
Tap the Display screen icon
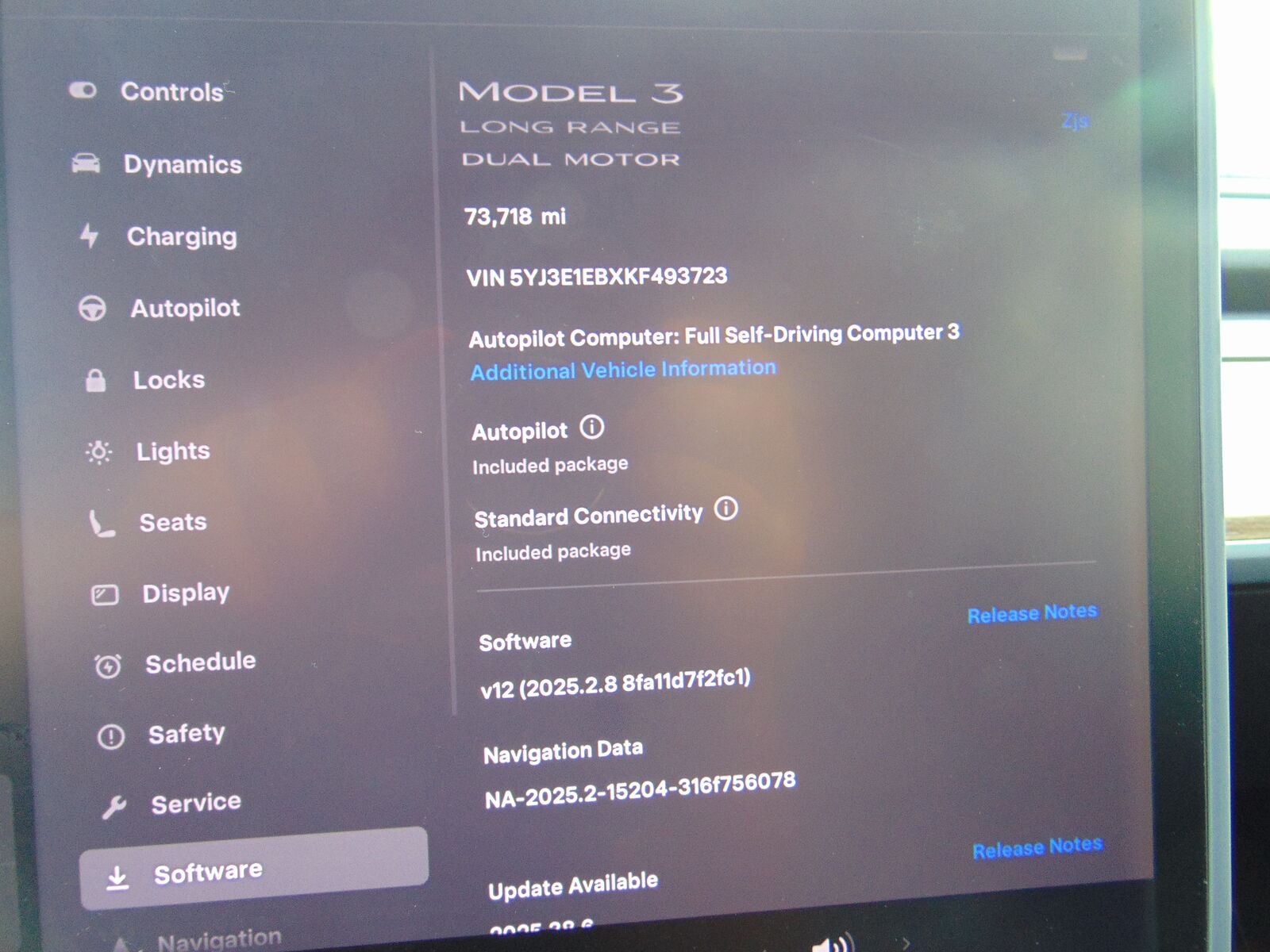[105, 594]
